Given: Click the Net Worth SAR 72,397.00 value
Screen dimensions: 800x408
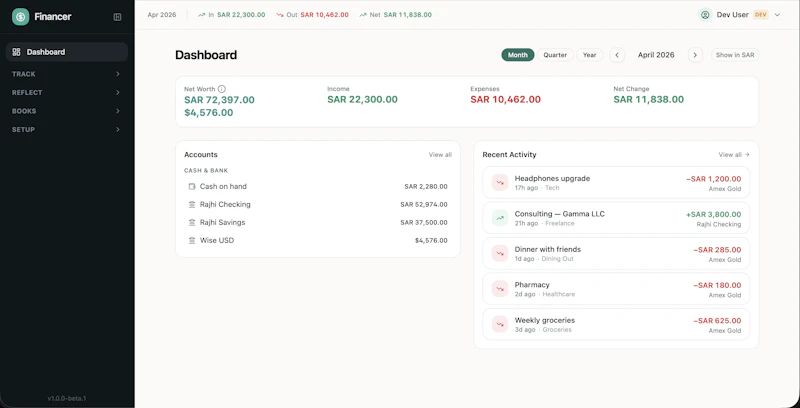Looking at the screenshot, I should pos(219,100).
